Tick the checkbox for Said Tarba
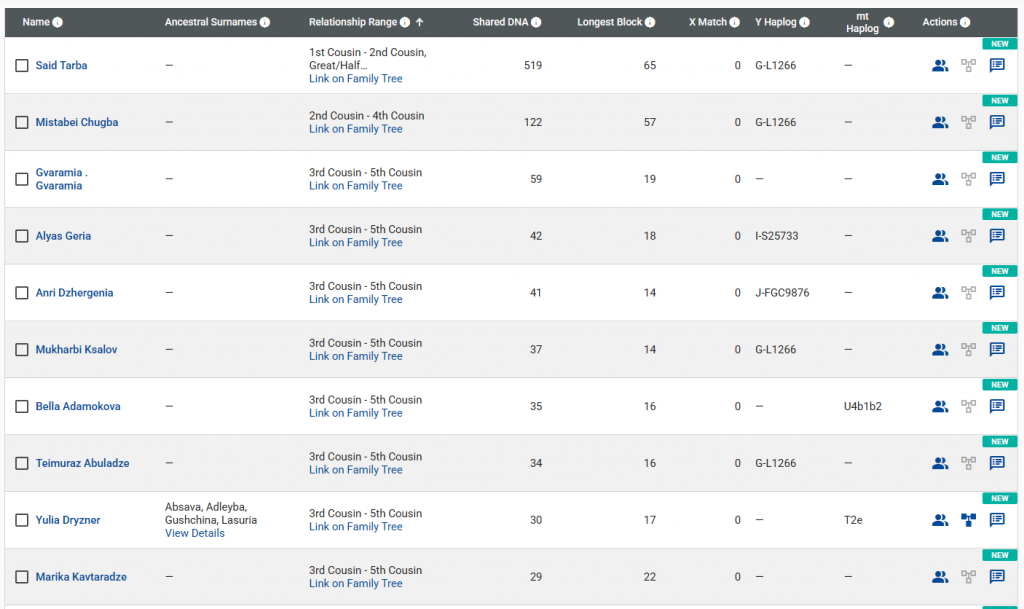The height and width of the screenshot is (609, 1024). coord(22,66)
